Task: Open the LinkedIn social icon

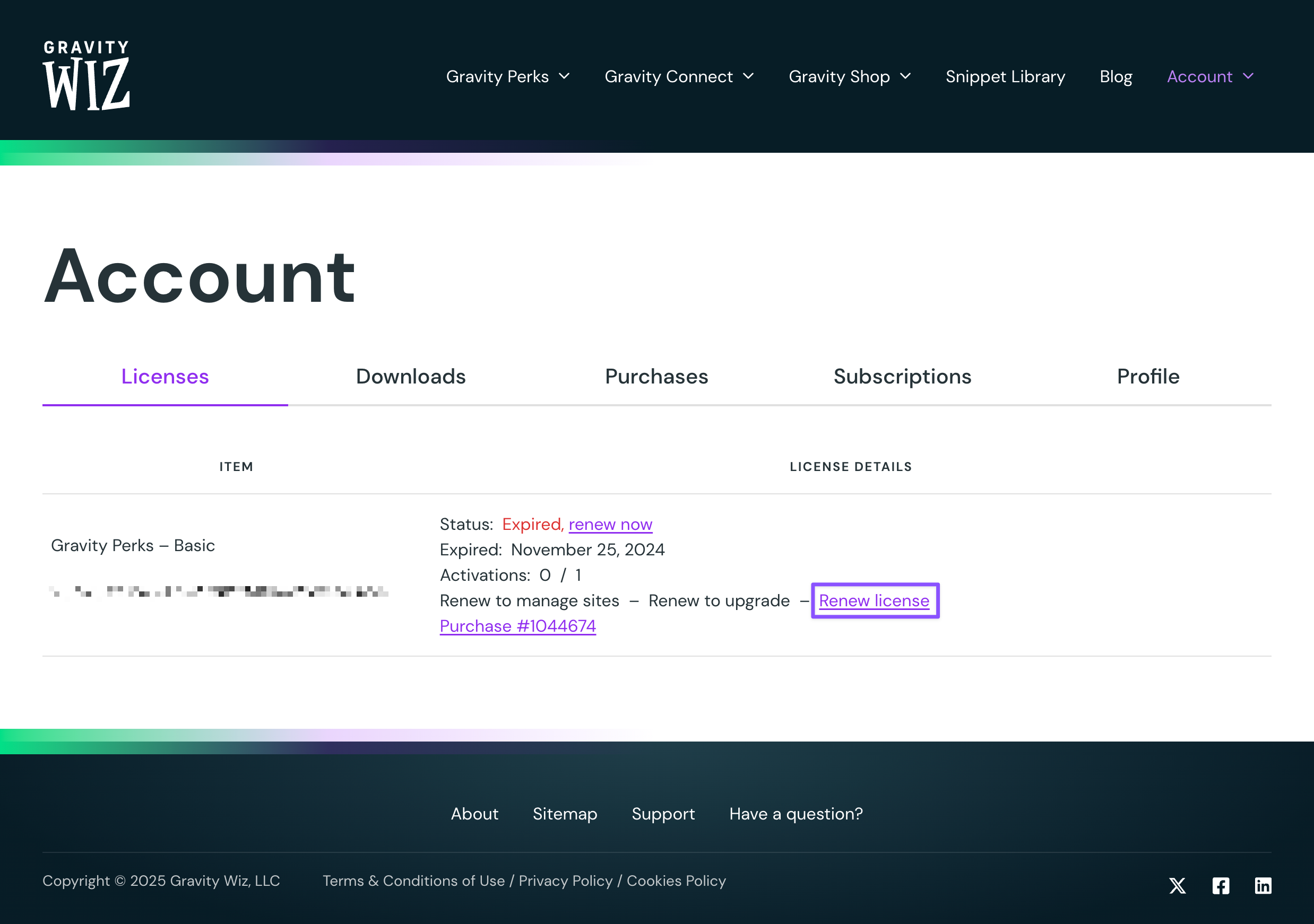Action: pos(1263,886)
